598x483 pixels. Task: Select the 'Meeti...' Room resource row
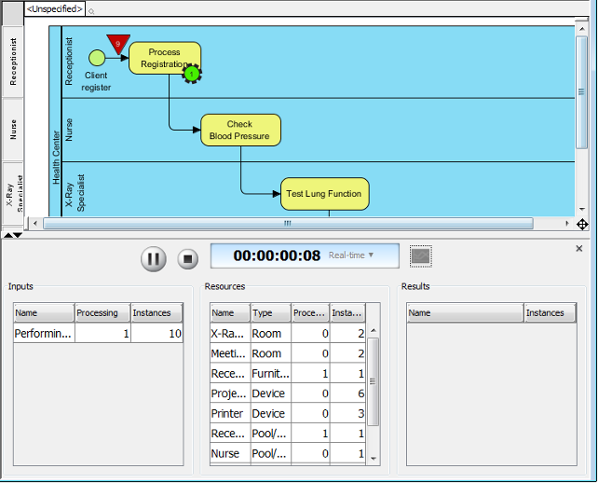coord(288,353)
